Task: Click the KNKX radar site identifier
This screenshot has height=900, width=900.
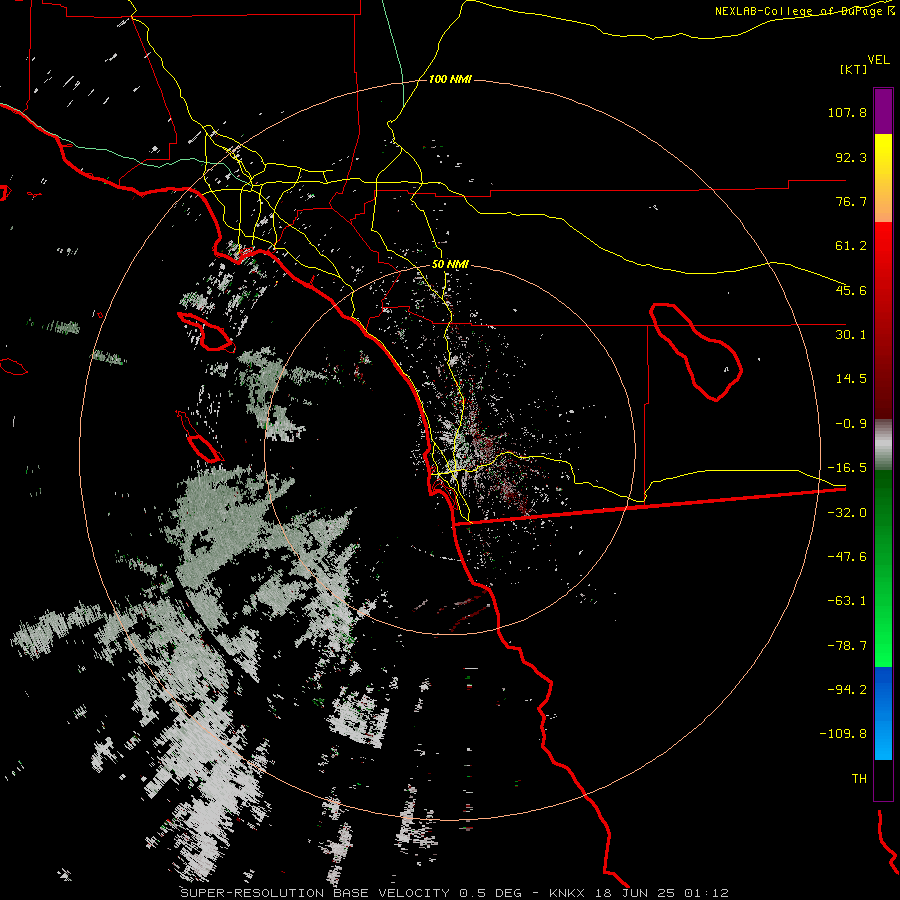Action: [x=567, y=893]
